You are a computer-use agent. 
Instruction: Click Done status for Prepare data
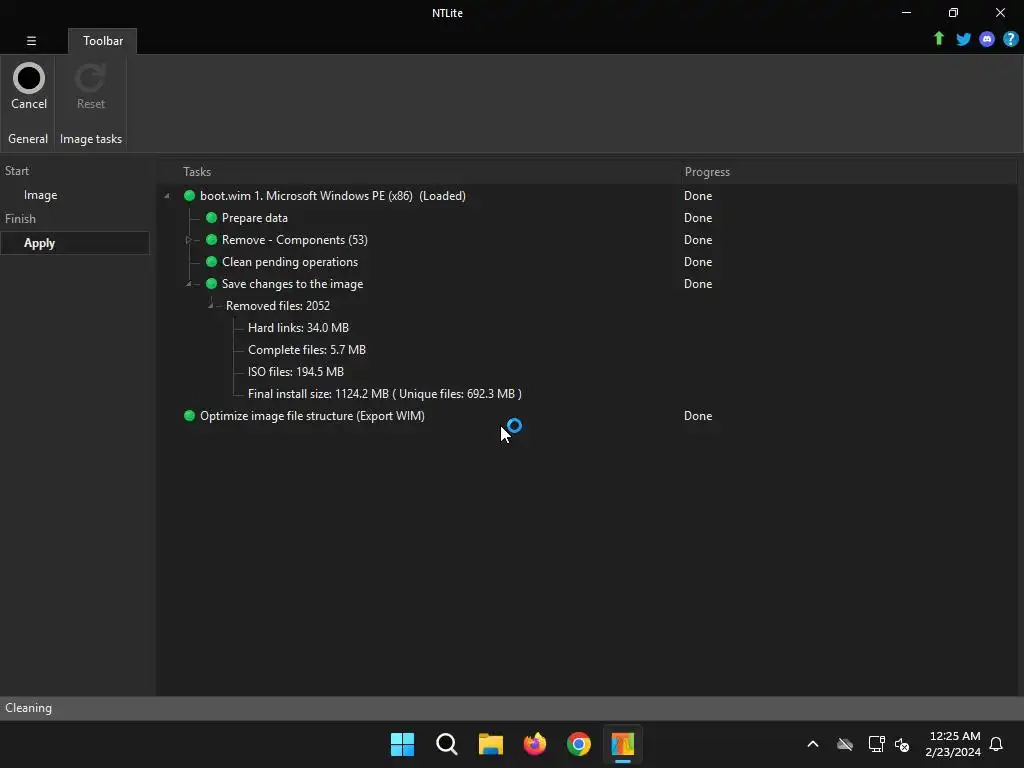click(x=697, y=217)
